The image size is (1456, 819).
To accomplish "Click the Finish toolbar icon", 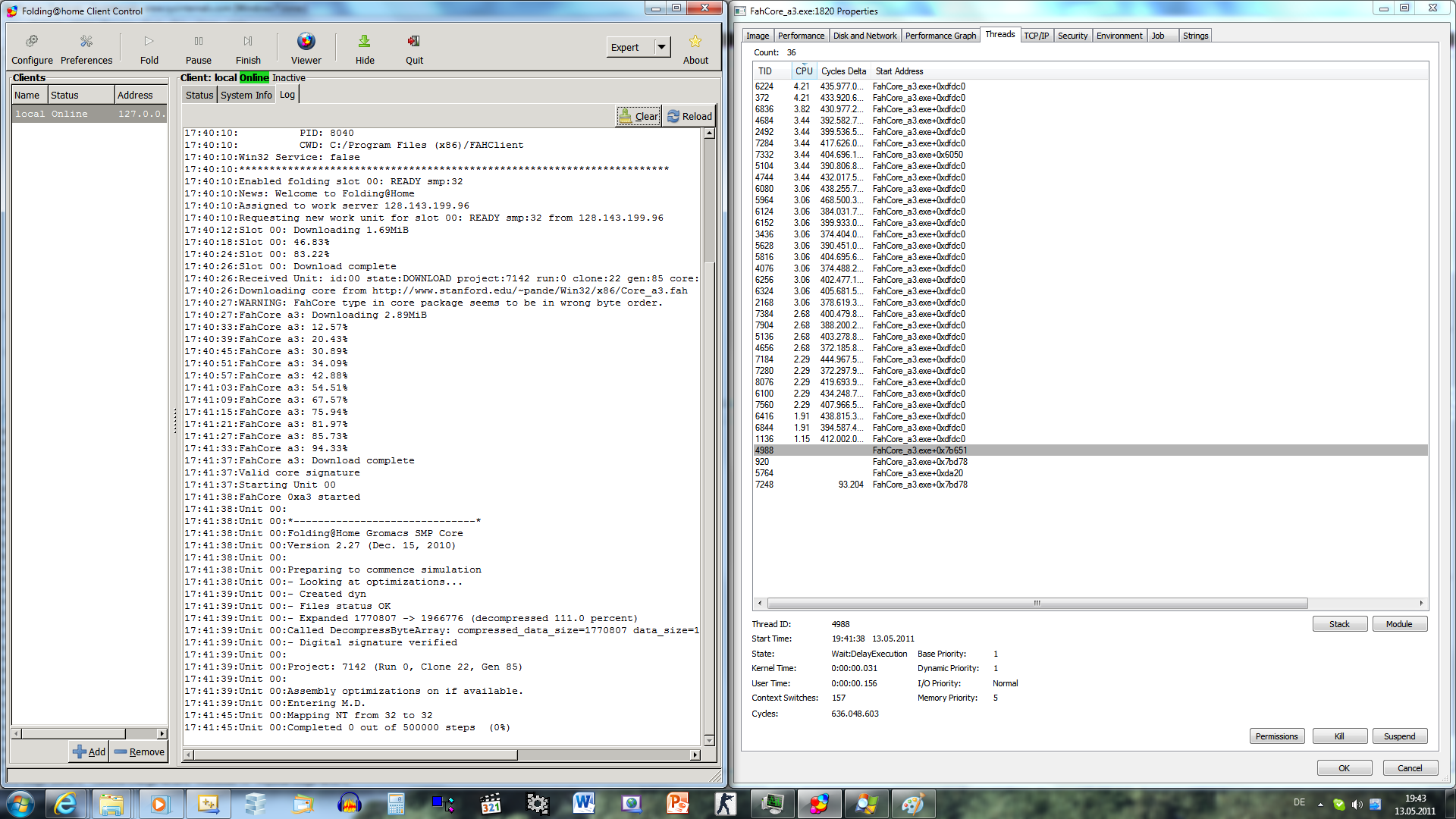I will [248, 42].
